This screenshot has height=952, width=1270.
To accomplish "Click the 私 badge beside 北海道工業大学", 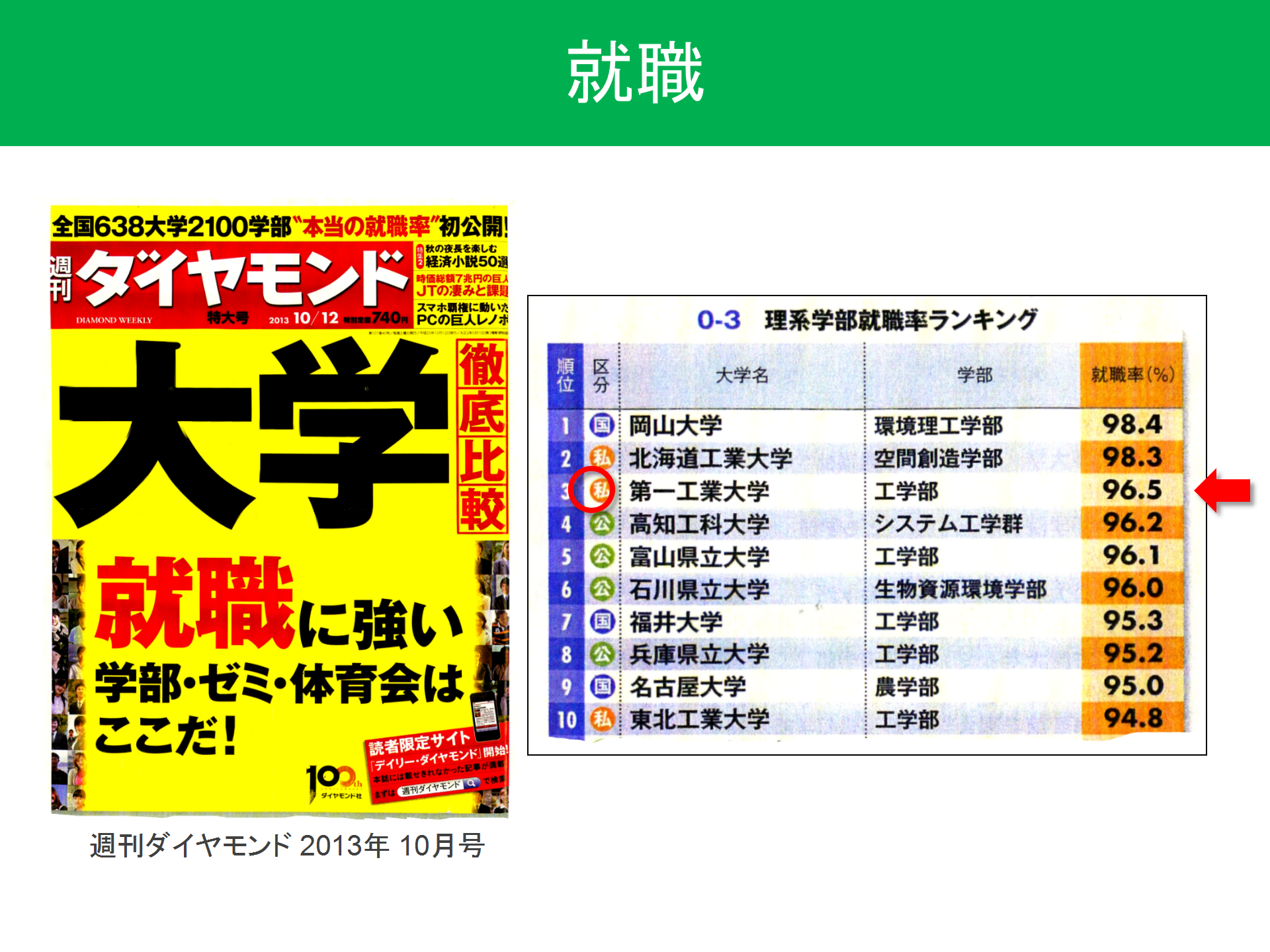I will coord(601,457).
